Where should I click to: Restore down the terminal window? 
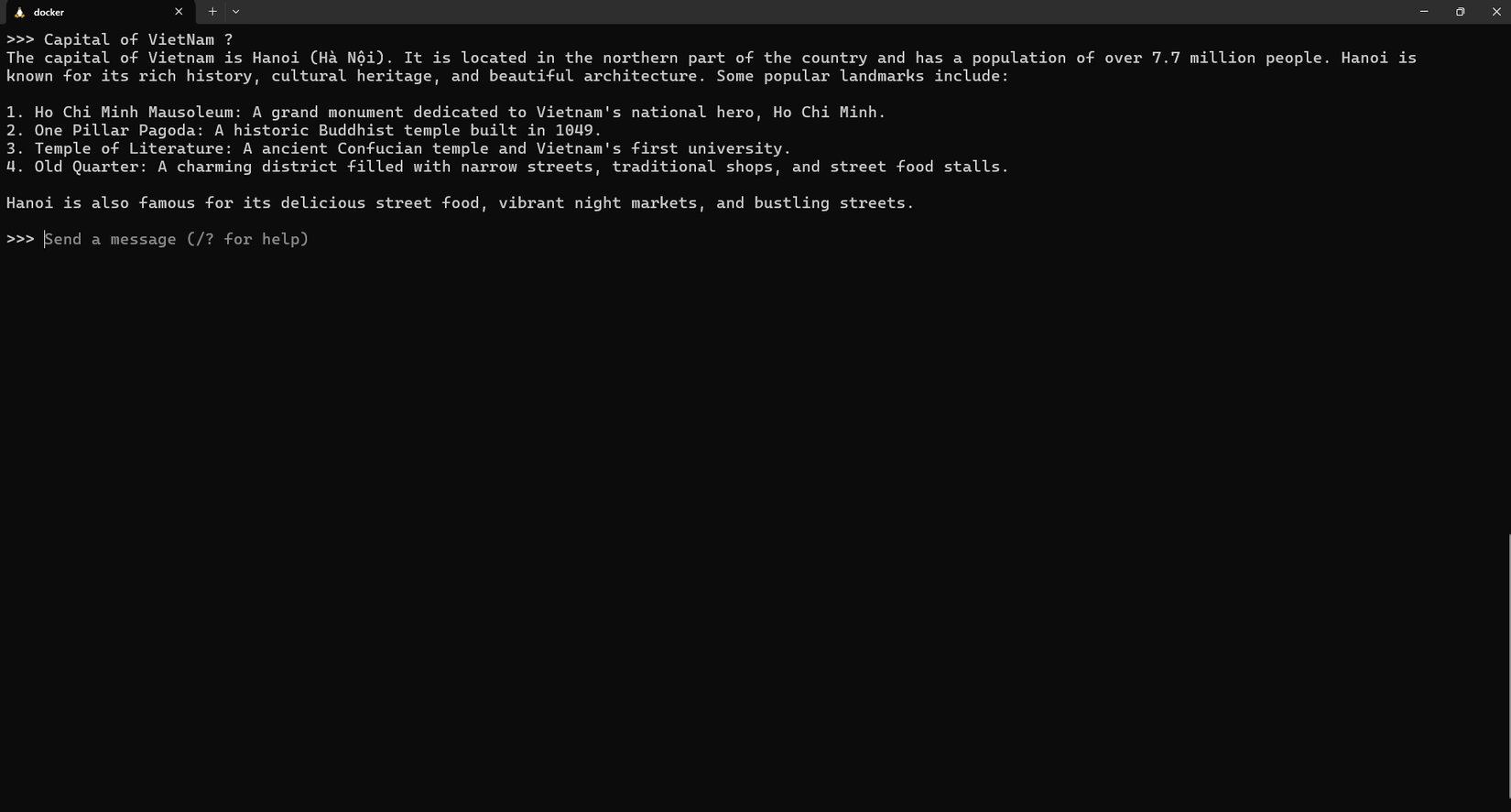pos(1460,12)
